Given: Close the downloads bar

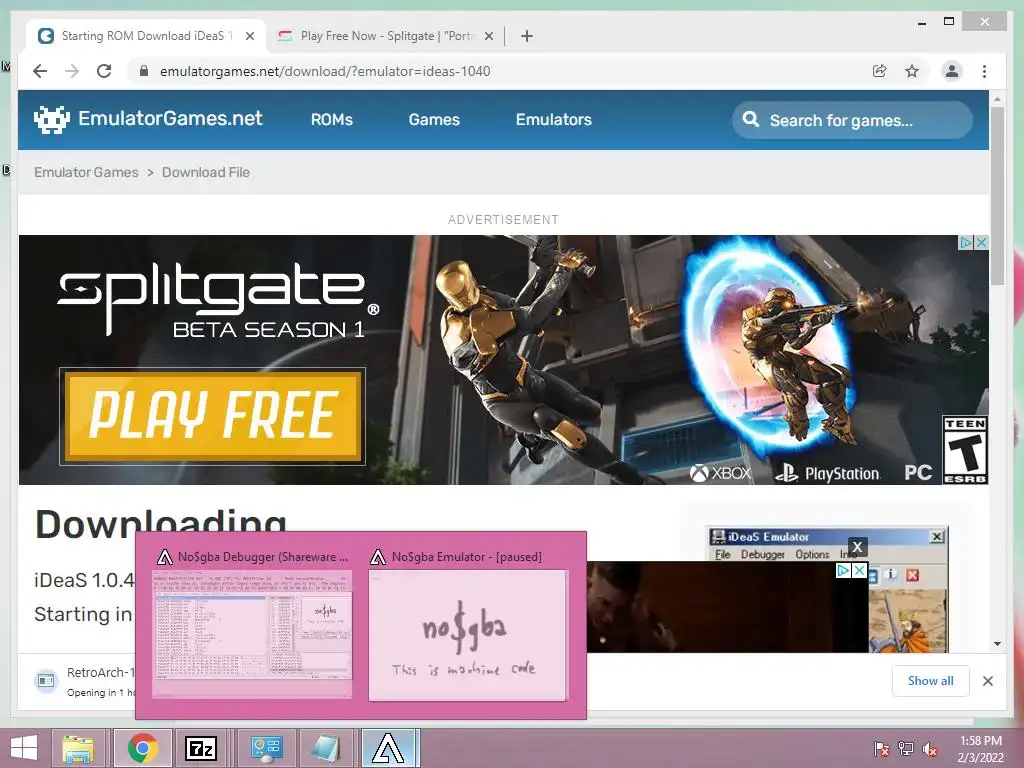Looking at the screenshot, I should (987, 681).
